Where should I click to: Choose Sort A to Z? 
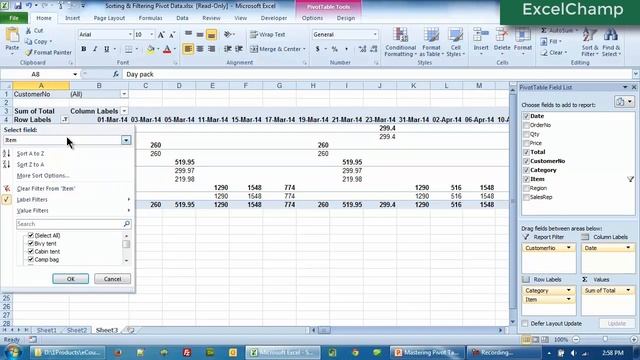(31, 154)
